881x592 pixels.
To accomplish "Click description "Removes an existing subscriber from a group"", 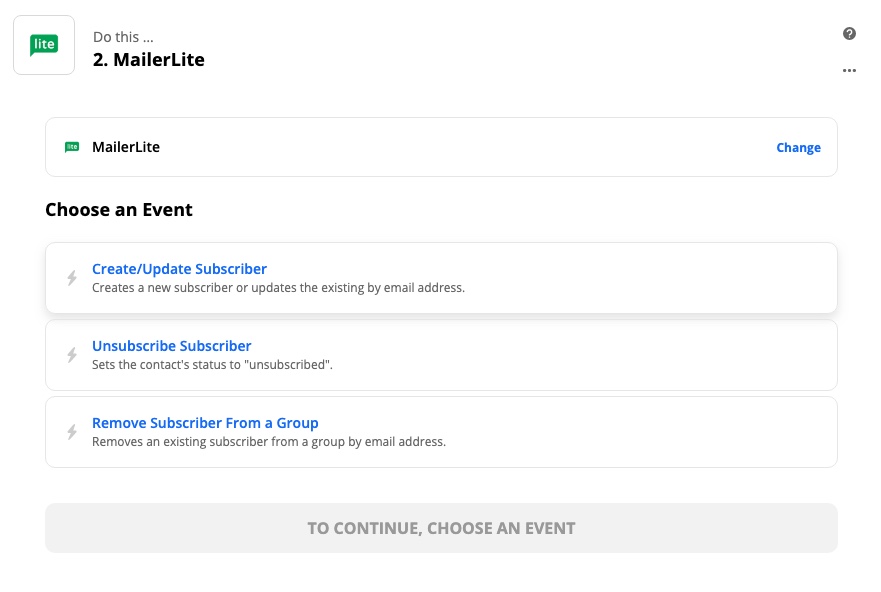I will (268, 442).
